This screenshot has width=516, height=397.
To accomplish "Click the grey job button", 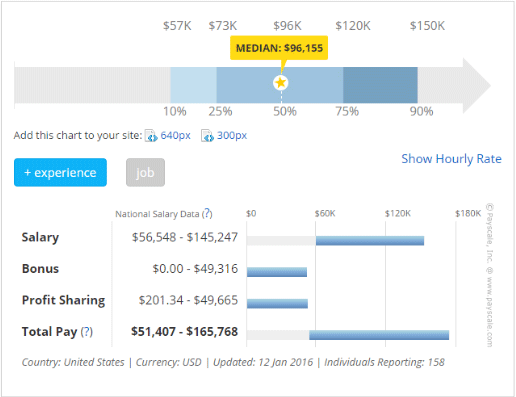I will pyautogui.click(x=145, y=172).
